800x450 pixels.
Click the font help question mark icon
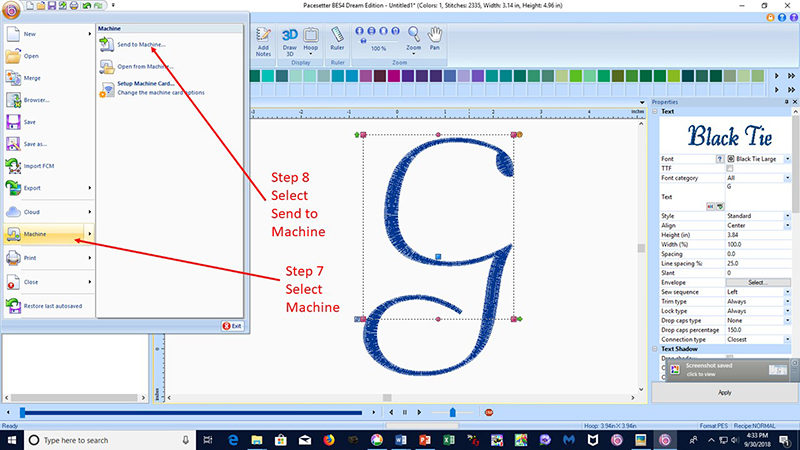[x=719, y=159]
